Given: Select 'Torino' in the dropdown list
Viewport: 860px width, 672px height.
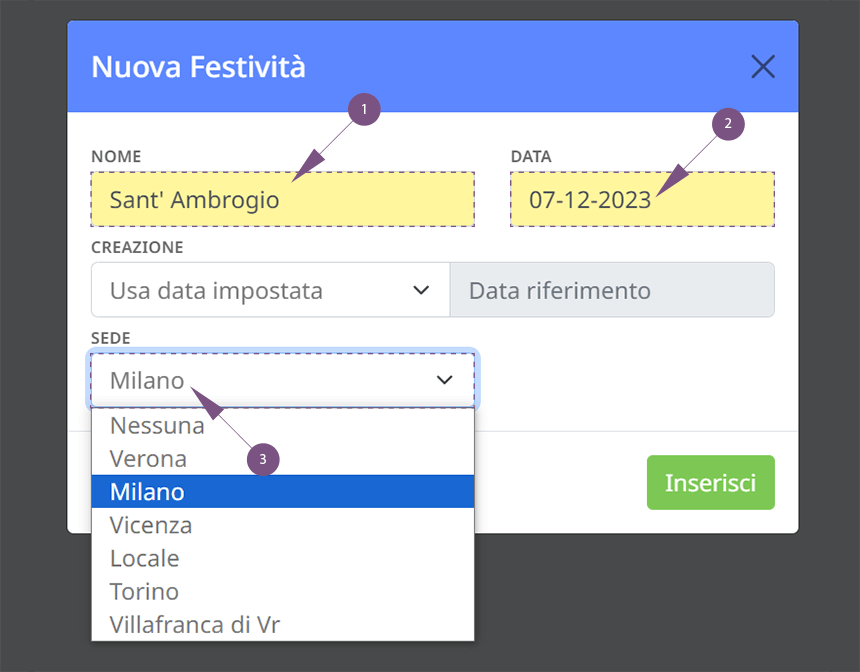Looking at the screenshot, I should pos(282,591).
